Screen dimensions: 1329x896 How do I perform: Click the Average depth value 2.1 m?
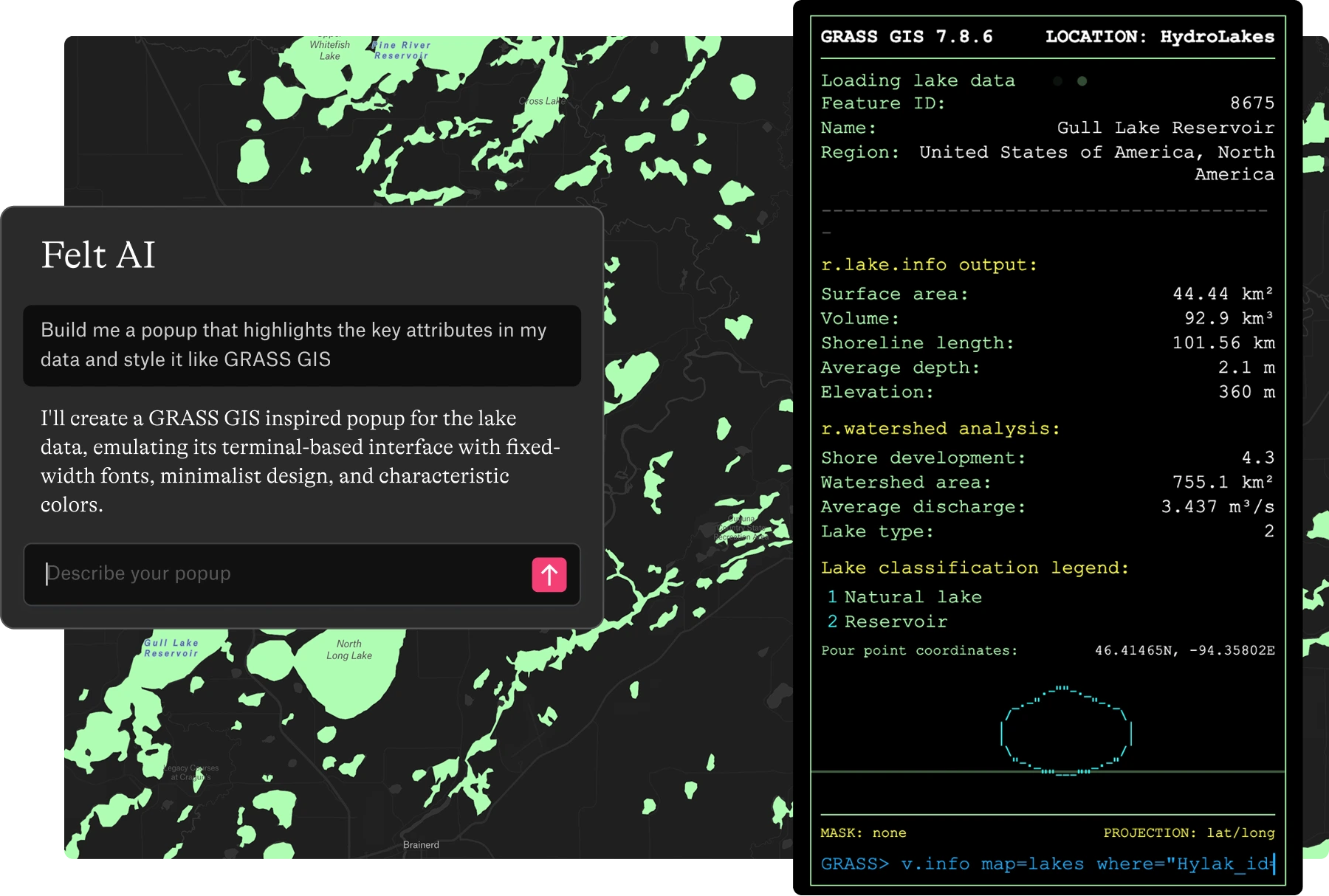(1246, 367)
